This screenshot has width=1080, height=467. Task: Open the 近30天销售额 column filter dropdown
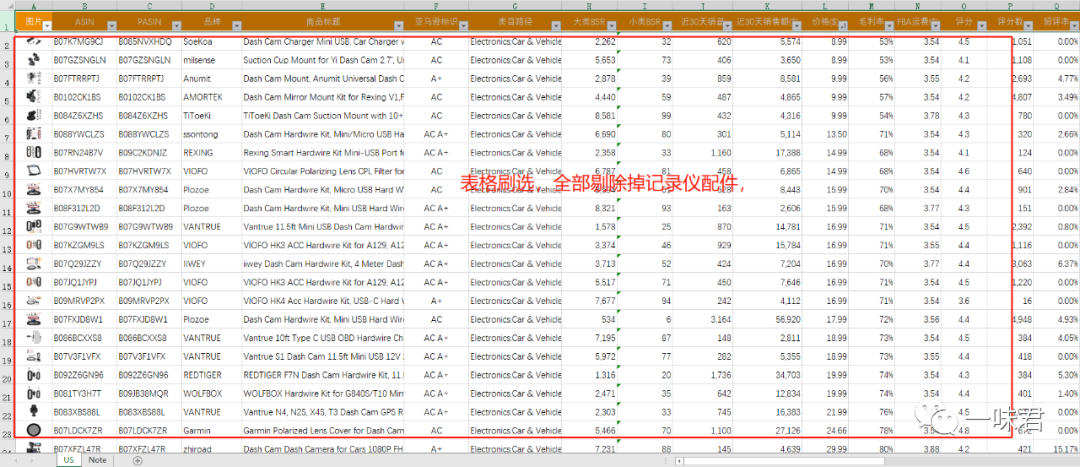[x=796, y=25]
